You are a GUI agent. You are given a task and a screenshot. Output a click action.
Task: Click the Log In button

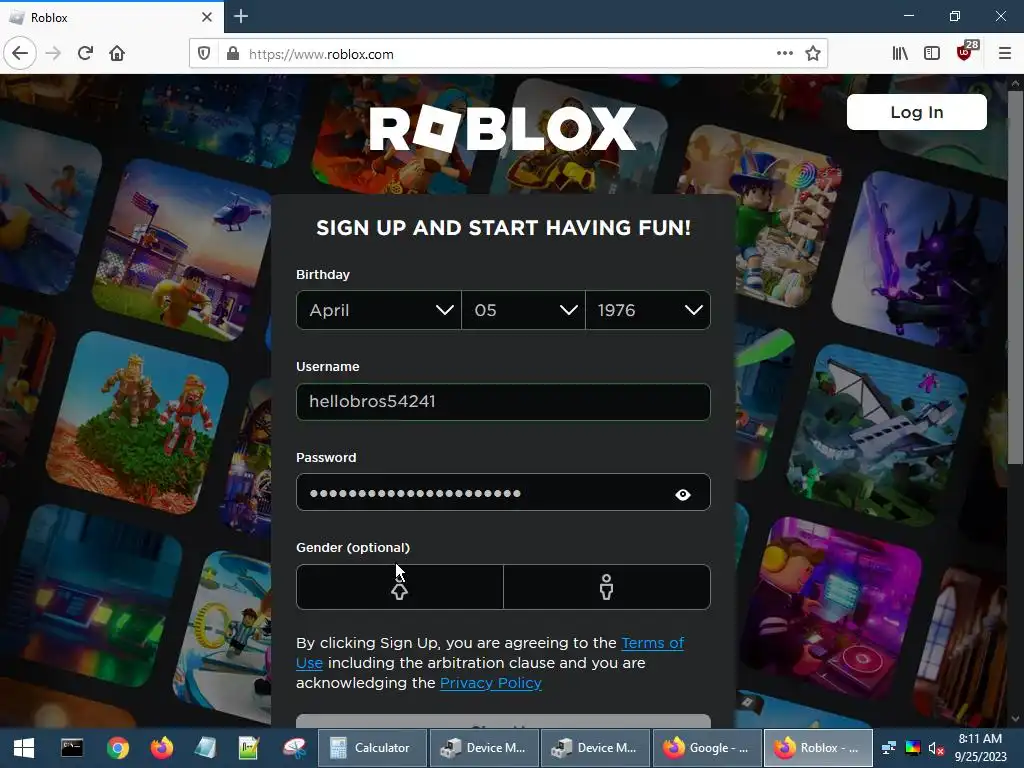916,112
